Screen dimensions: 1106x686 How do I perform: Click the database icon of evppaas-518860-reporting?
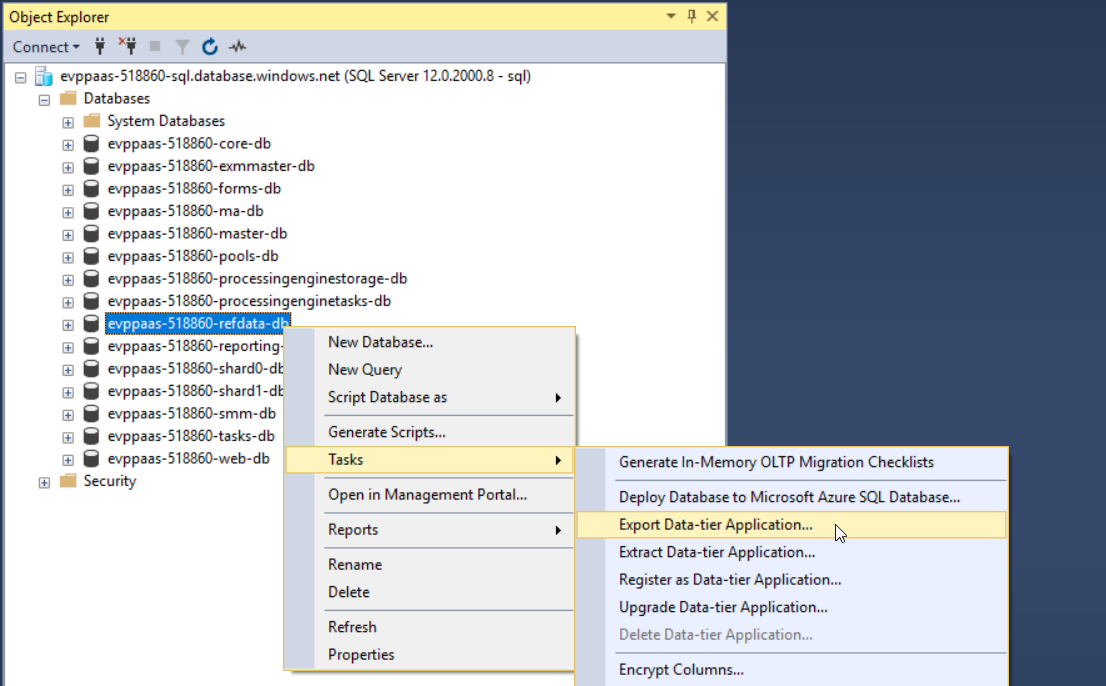click(91, 346)
